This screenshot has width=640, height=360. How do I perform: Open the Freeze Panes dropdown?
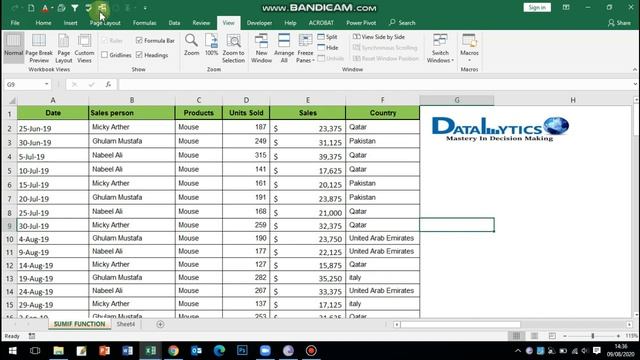[305, 48]
